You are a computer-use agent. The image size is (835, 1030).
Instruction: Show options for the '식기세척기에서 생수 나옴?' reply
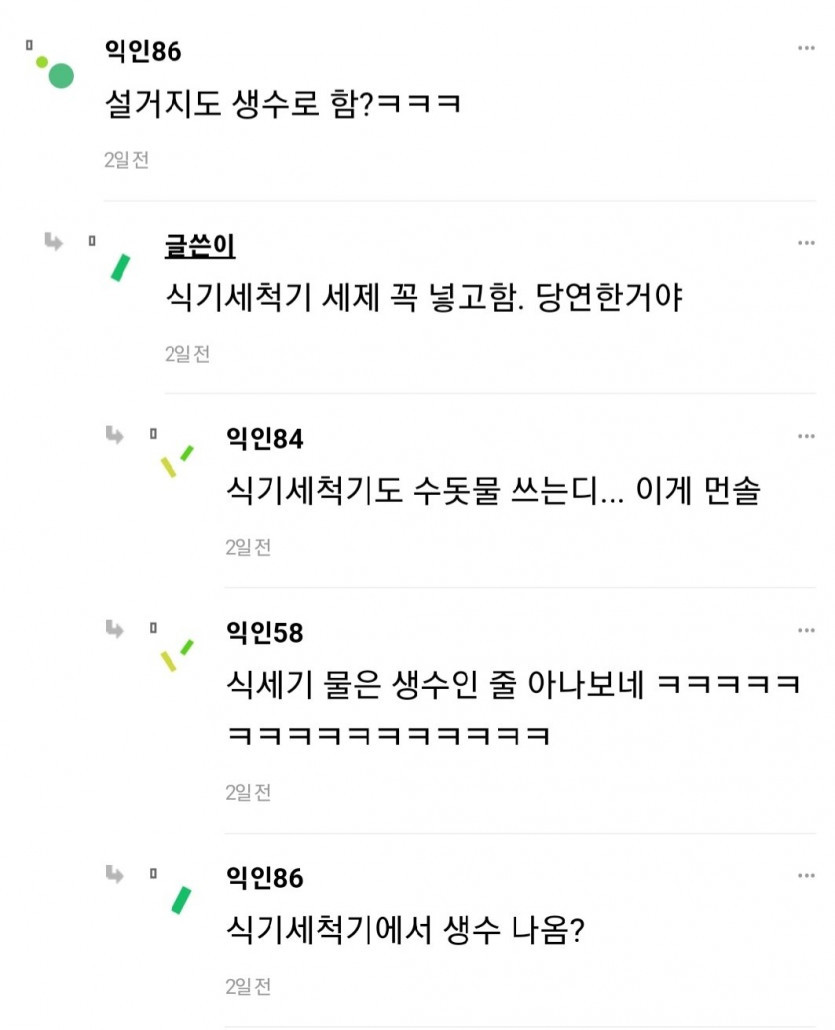click(806, 876)
